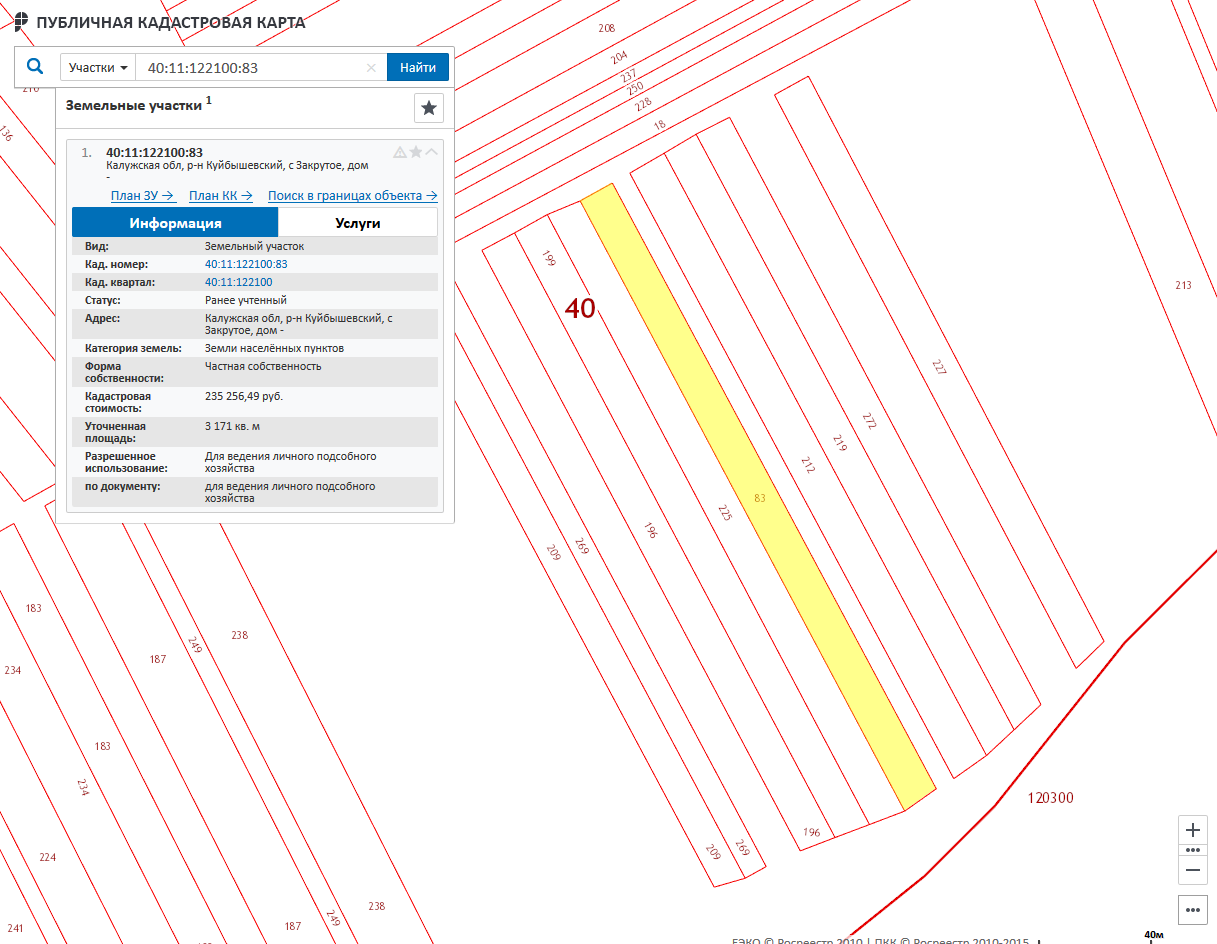This screenshot has height=944, width=1217.
Task: Click parcel label 272 on map
Action: tap(869, 421)
